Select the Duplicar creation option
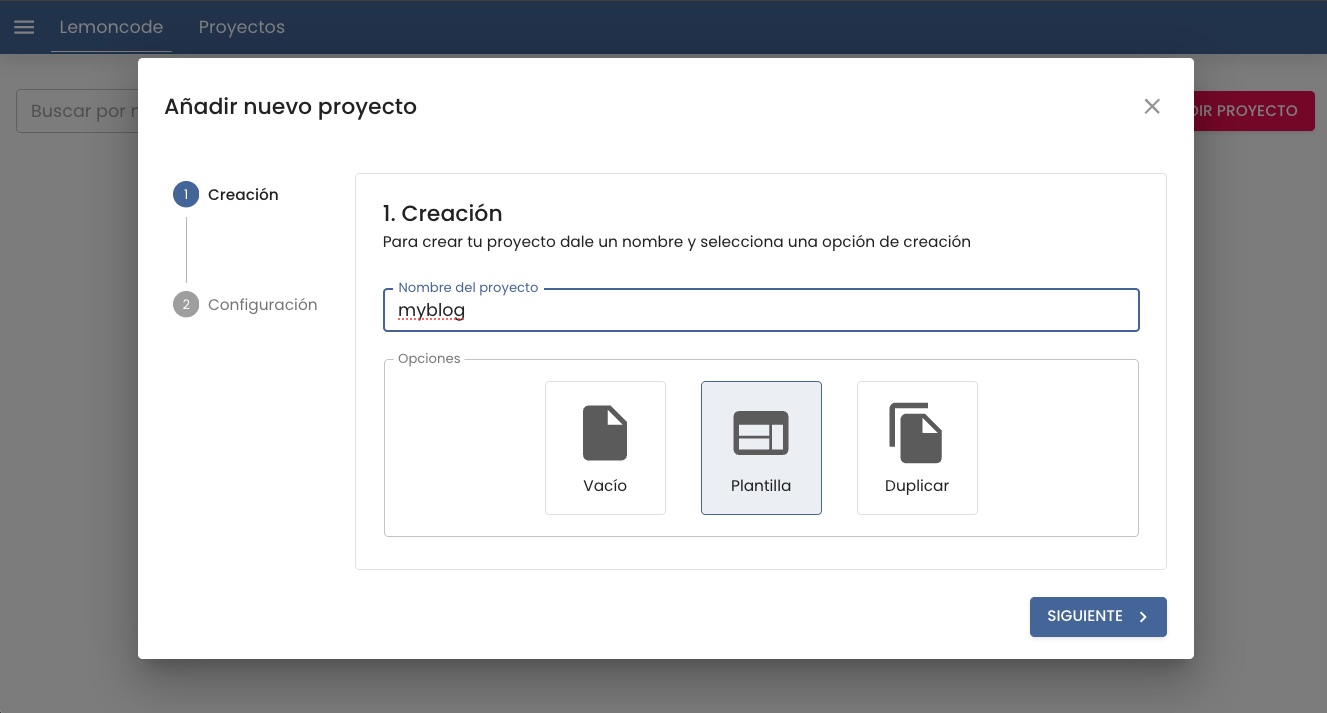Viewport: 1327px width, 713px height. click(917, 448)
